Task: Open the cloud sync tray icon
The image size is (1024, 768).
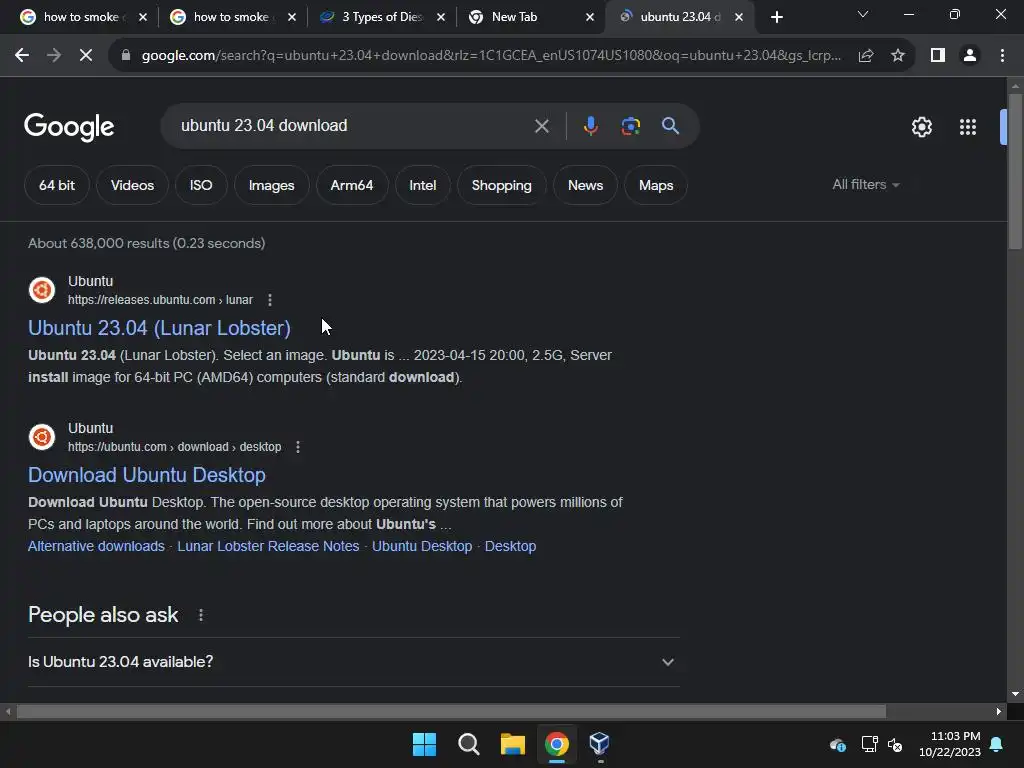Action: (838, 744)
